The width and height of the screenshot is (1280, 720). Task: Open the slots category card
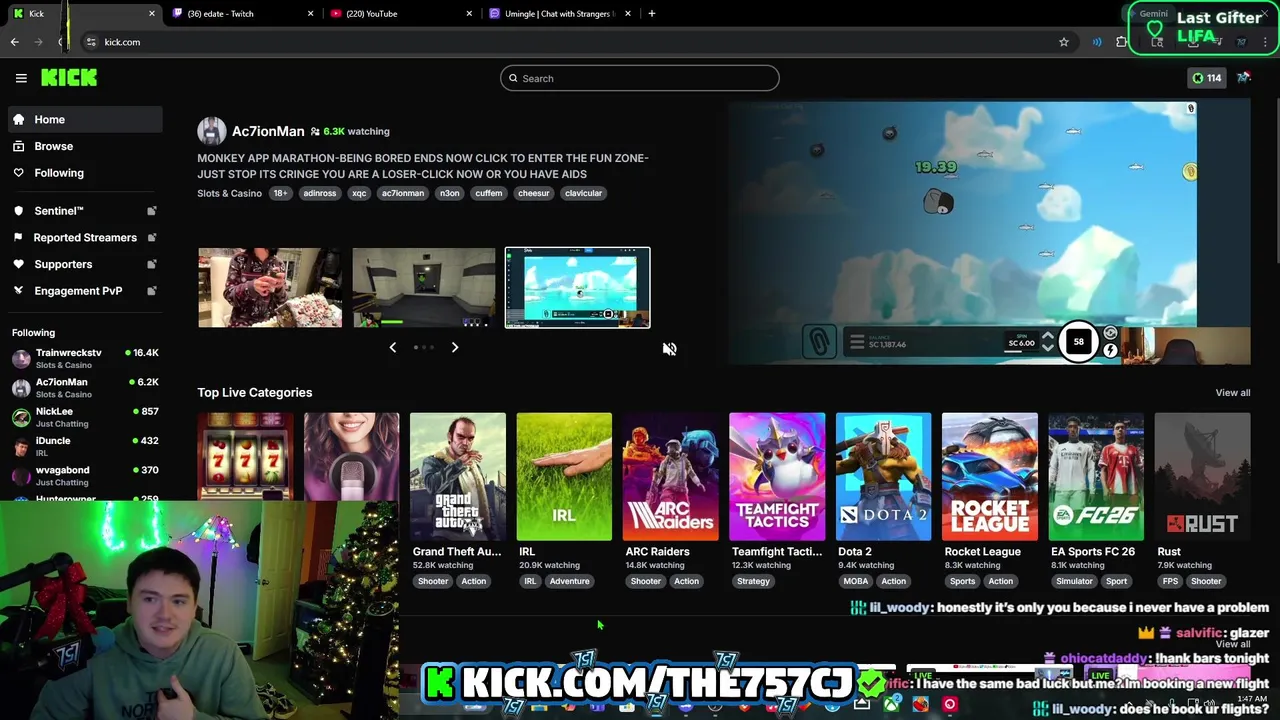pyautogui.click(x=245, y=457)
